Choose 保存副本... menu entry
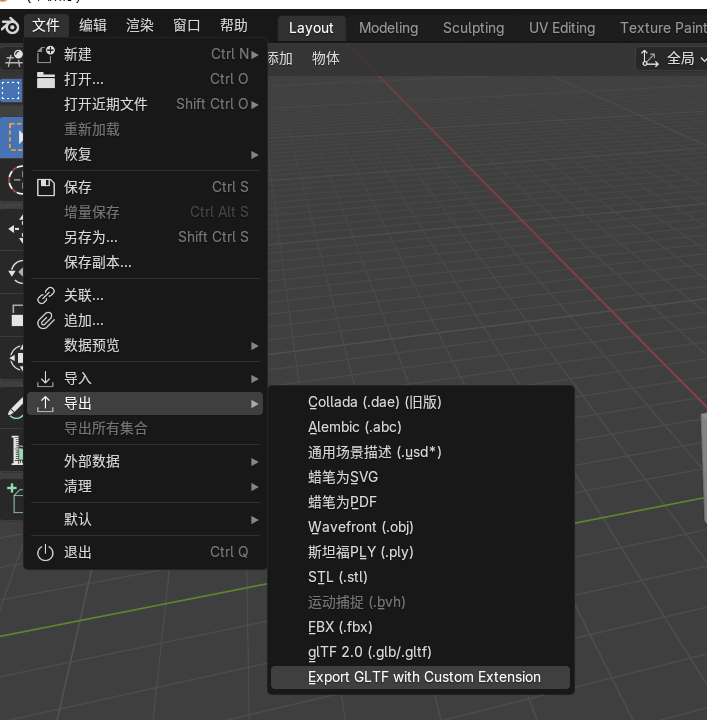The image size is (707, 720). click(145, 262)
